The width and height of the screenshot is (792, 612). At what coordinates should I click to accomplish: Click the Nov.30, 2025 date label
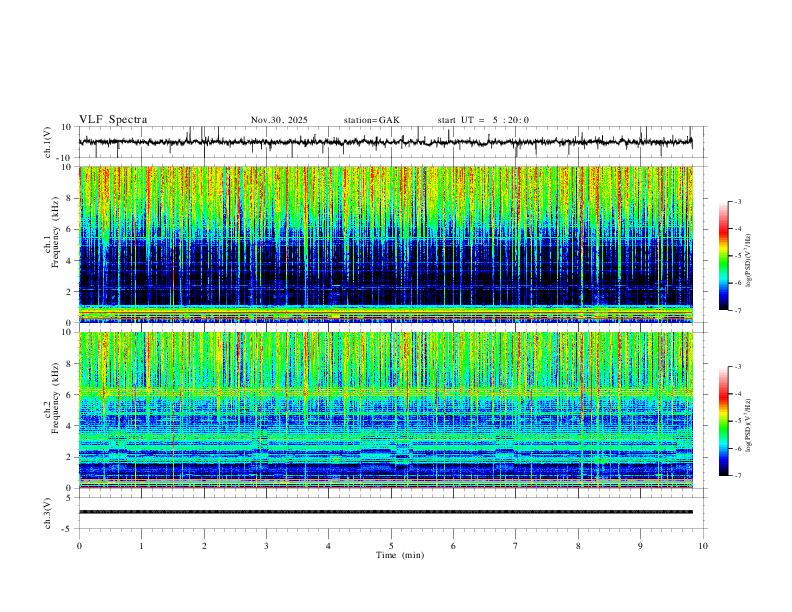279,120
